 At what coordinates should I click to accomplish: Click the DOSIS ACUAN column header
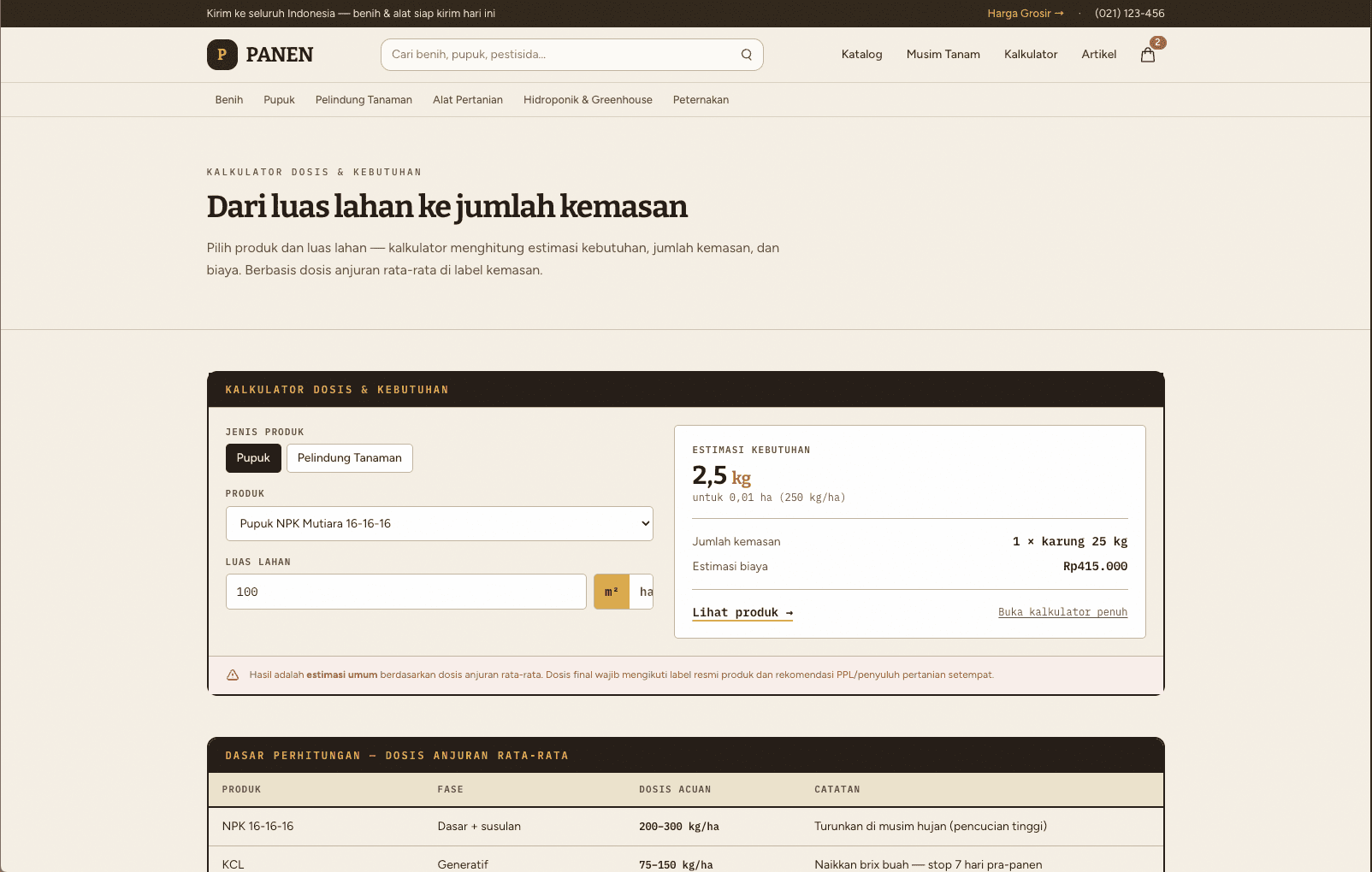675,790
